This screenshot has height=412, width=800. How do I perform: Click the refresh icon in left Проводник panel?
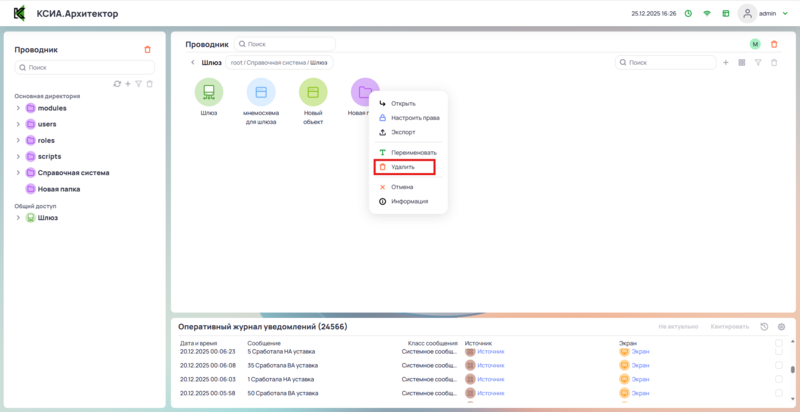point(117,84)
